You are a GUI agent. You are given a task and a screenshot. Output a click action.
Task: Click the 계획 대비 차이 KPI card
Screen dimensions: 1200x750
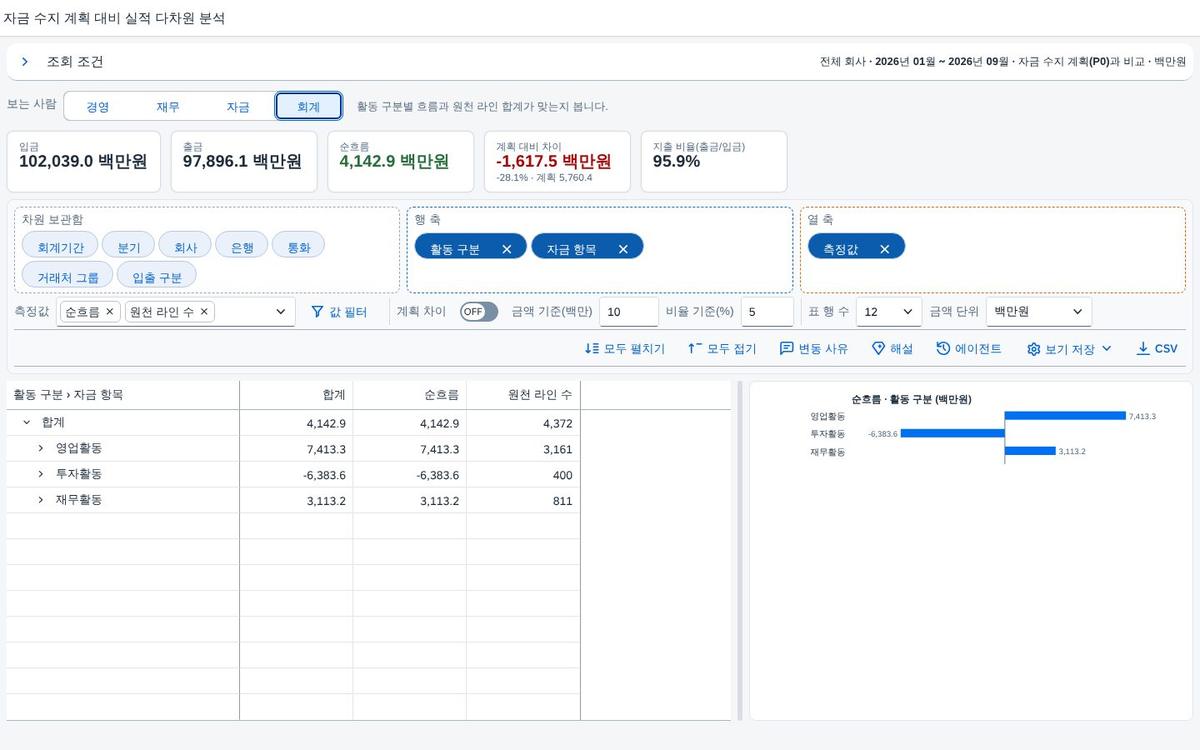557,162
